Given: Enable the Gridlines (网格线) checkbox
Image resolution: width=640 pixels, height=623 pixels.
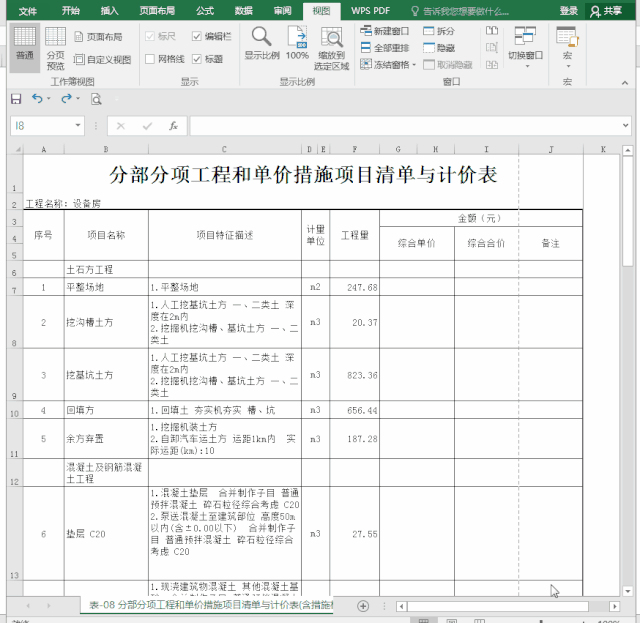Looking at the screenshot, I should tap(150, 59).
